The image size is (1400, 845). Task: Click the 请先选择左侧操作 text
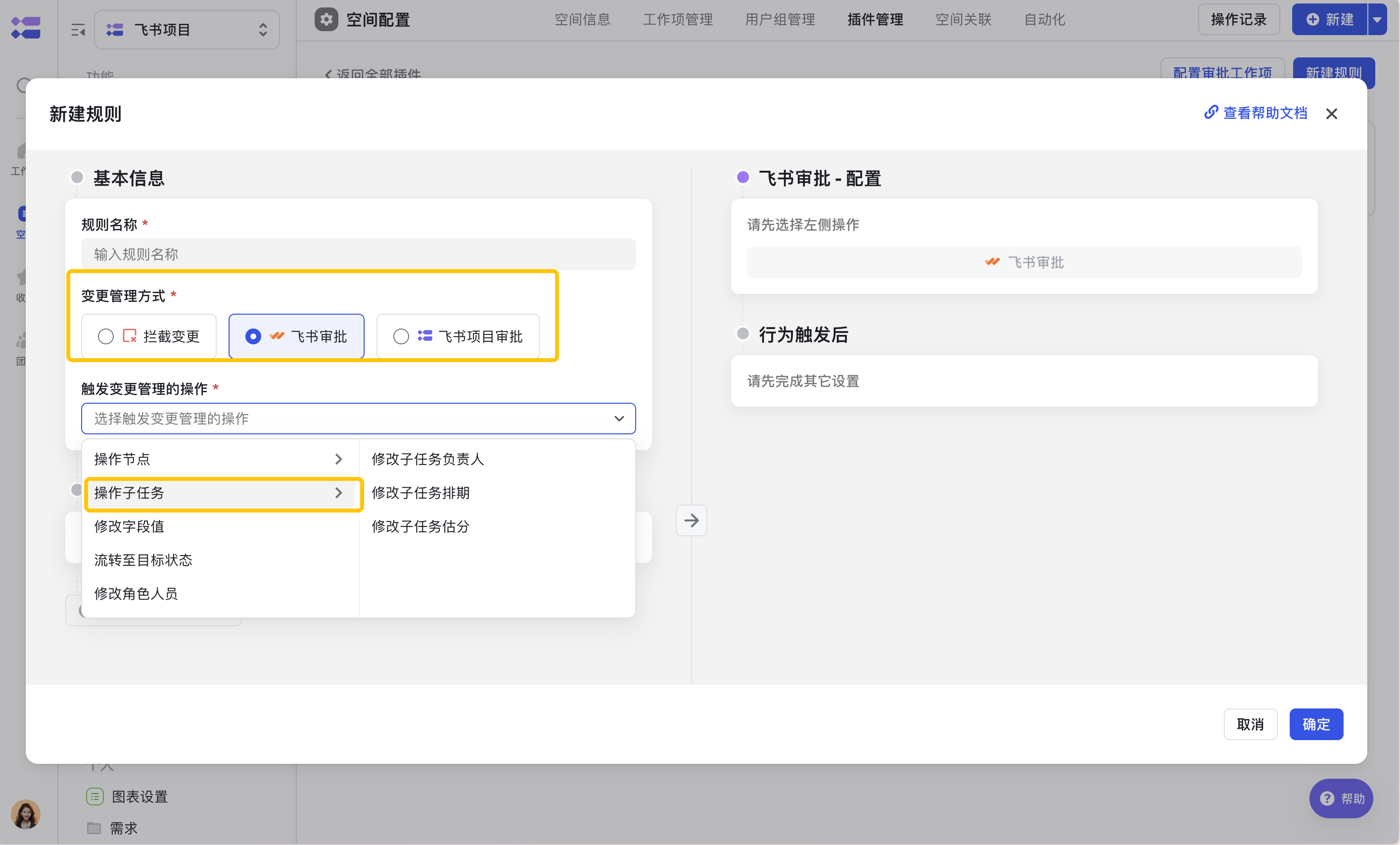[x=803, y=225]
